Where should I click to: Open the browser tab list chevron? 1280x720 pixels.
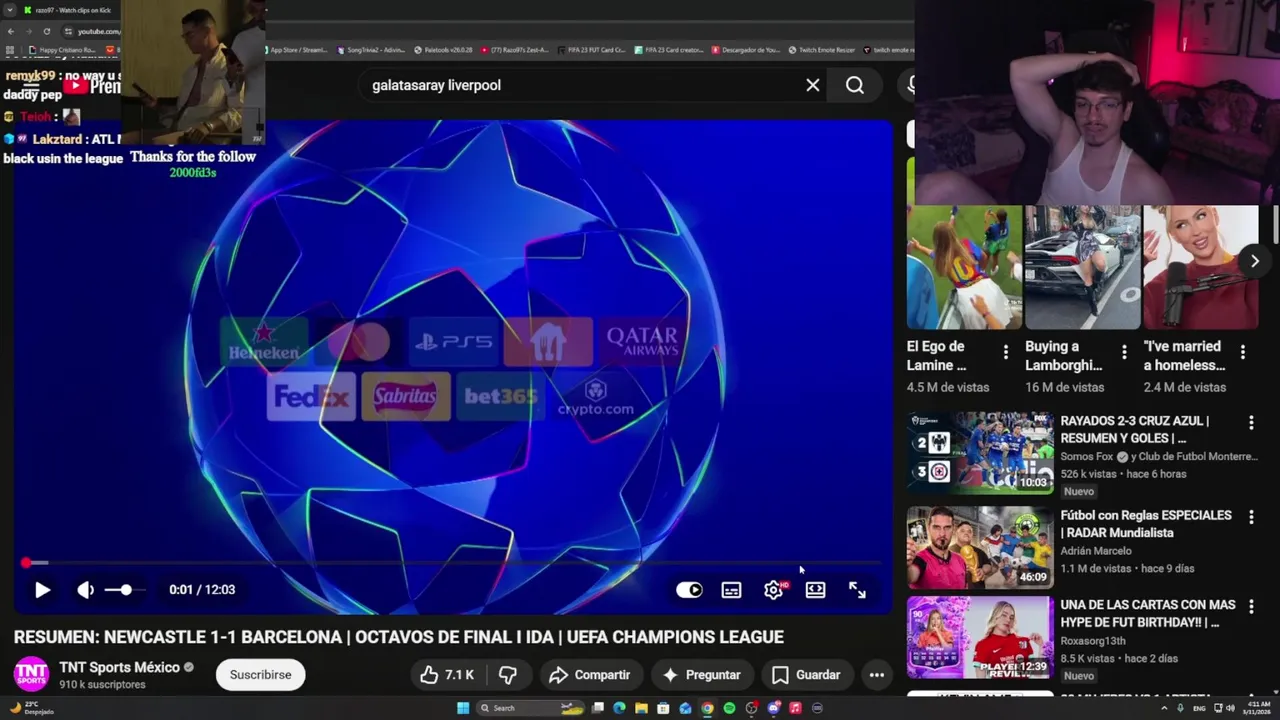pyautogui.click(x=9, y=10)
